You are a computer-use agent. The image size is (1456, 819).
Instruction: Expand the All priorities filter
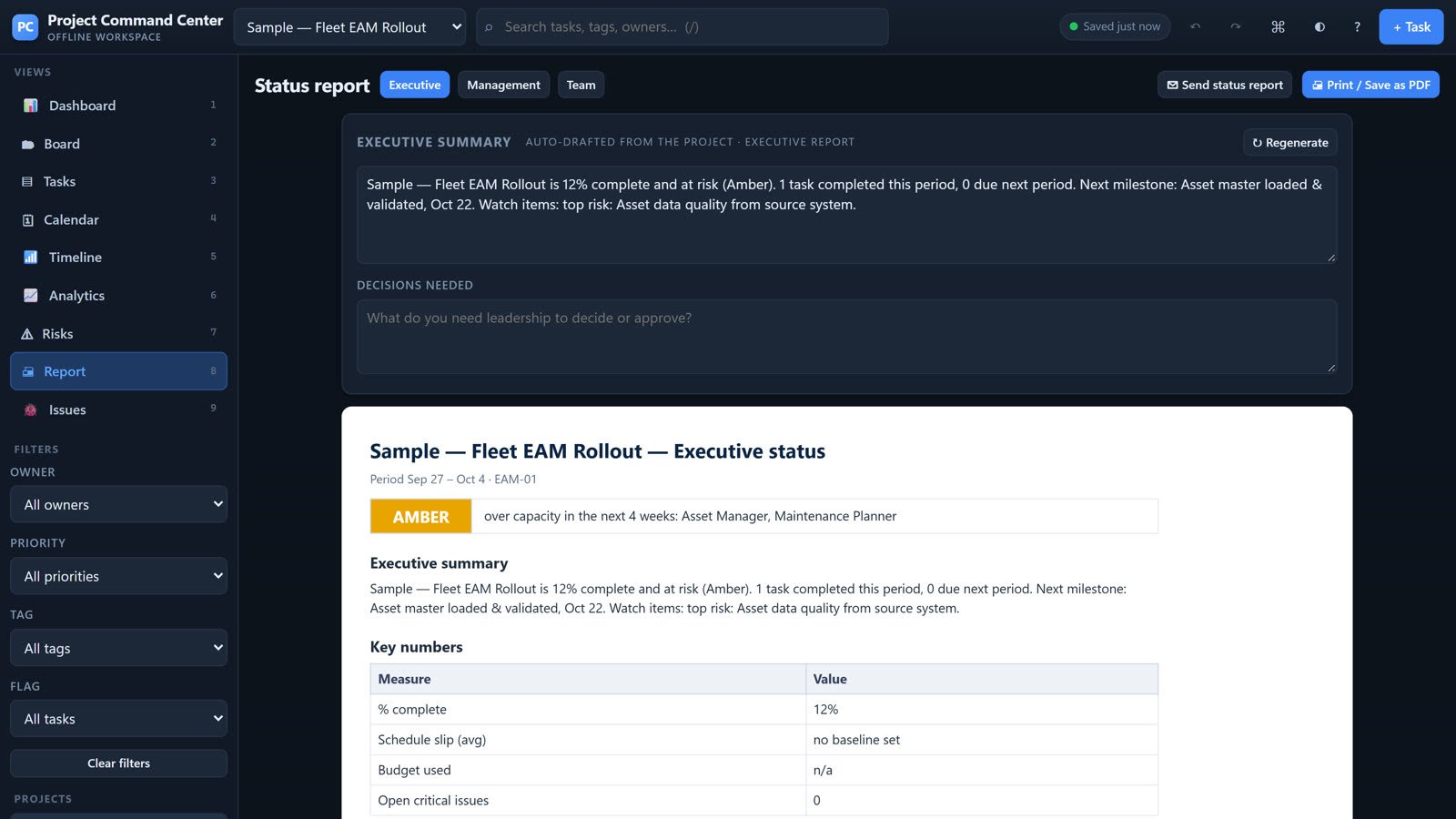tap(118, 576)
